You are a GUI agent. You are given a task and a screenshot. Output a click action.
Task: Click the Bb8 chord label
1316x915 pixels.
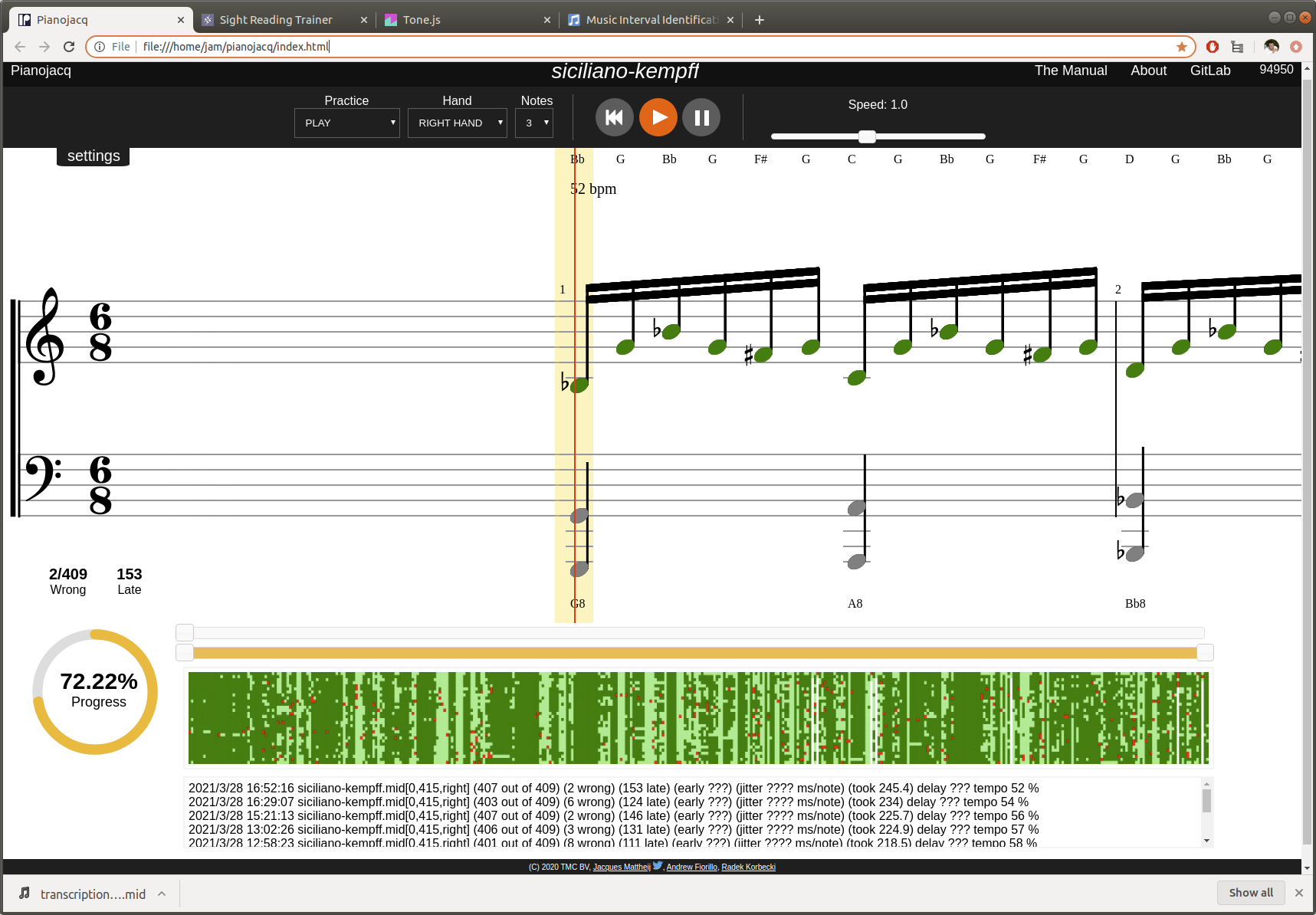pos(1135,604)
